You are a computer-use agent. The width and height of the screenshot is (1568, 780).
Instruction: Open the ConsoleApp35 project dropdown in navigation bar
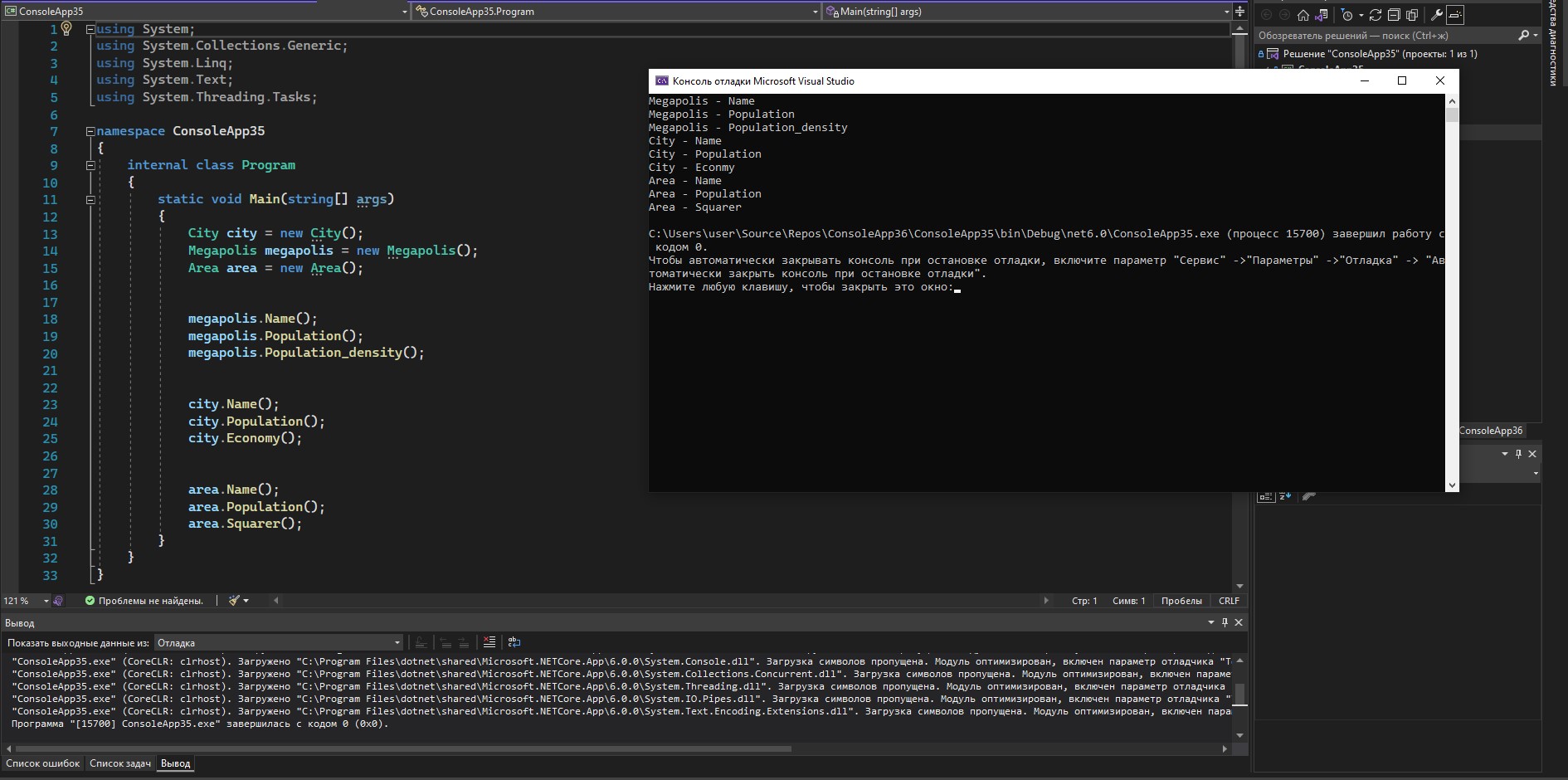point(206,12)
